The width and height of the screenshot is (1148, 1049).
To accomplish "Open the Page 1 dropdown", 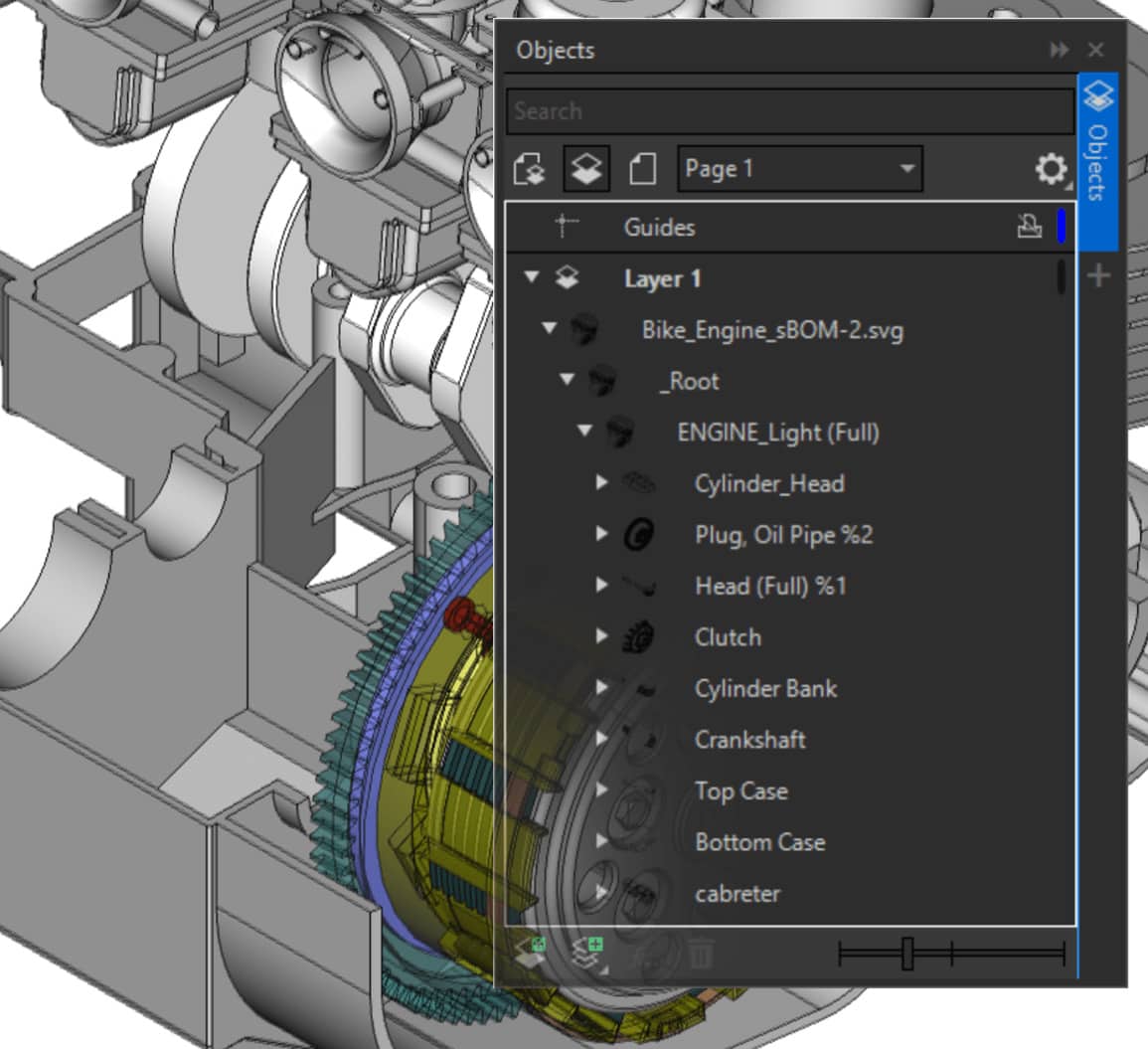I will pyautogui.click(x=799, y=169).
